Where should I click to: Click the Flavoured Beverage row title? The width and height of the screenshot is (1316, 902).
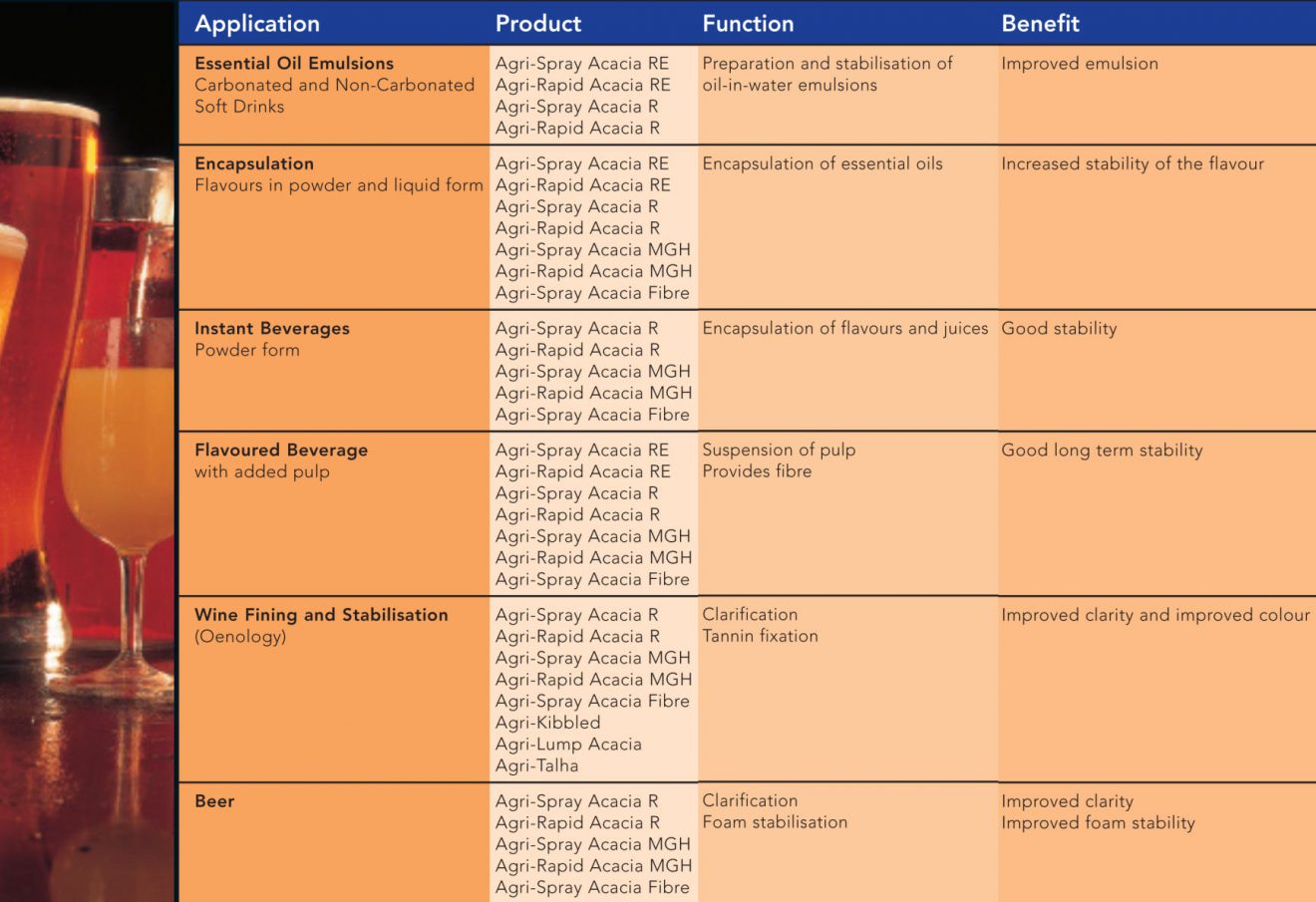281,451
